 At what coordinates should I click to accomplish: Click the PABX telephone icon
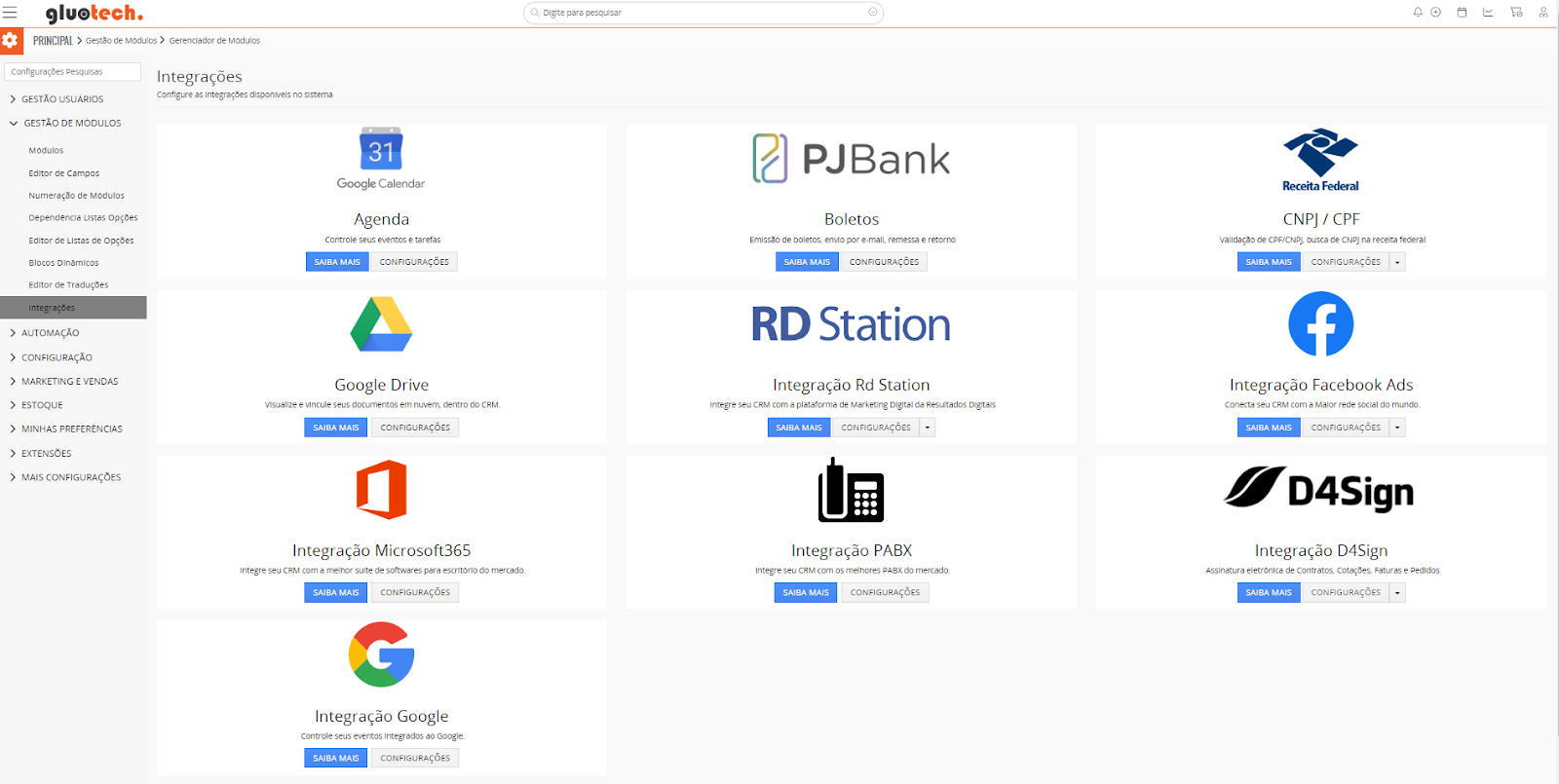851,490
